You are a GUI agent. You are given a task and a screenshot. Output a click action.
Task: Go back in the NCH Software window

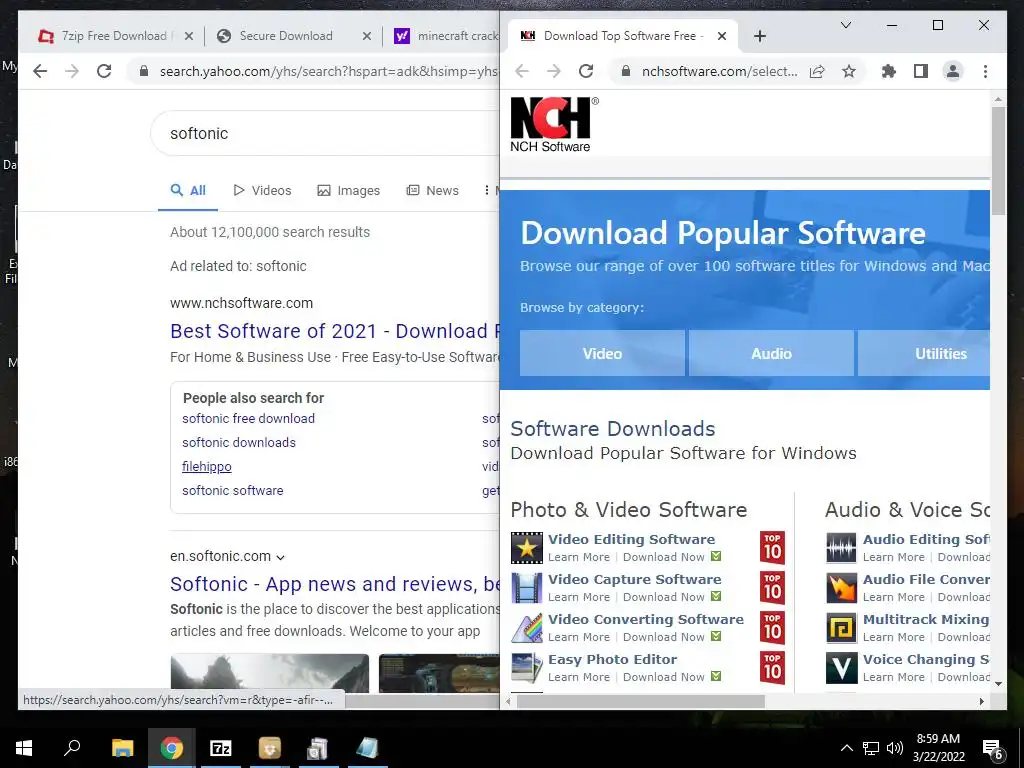coord(522,71)
